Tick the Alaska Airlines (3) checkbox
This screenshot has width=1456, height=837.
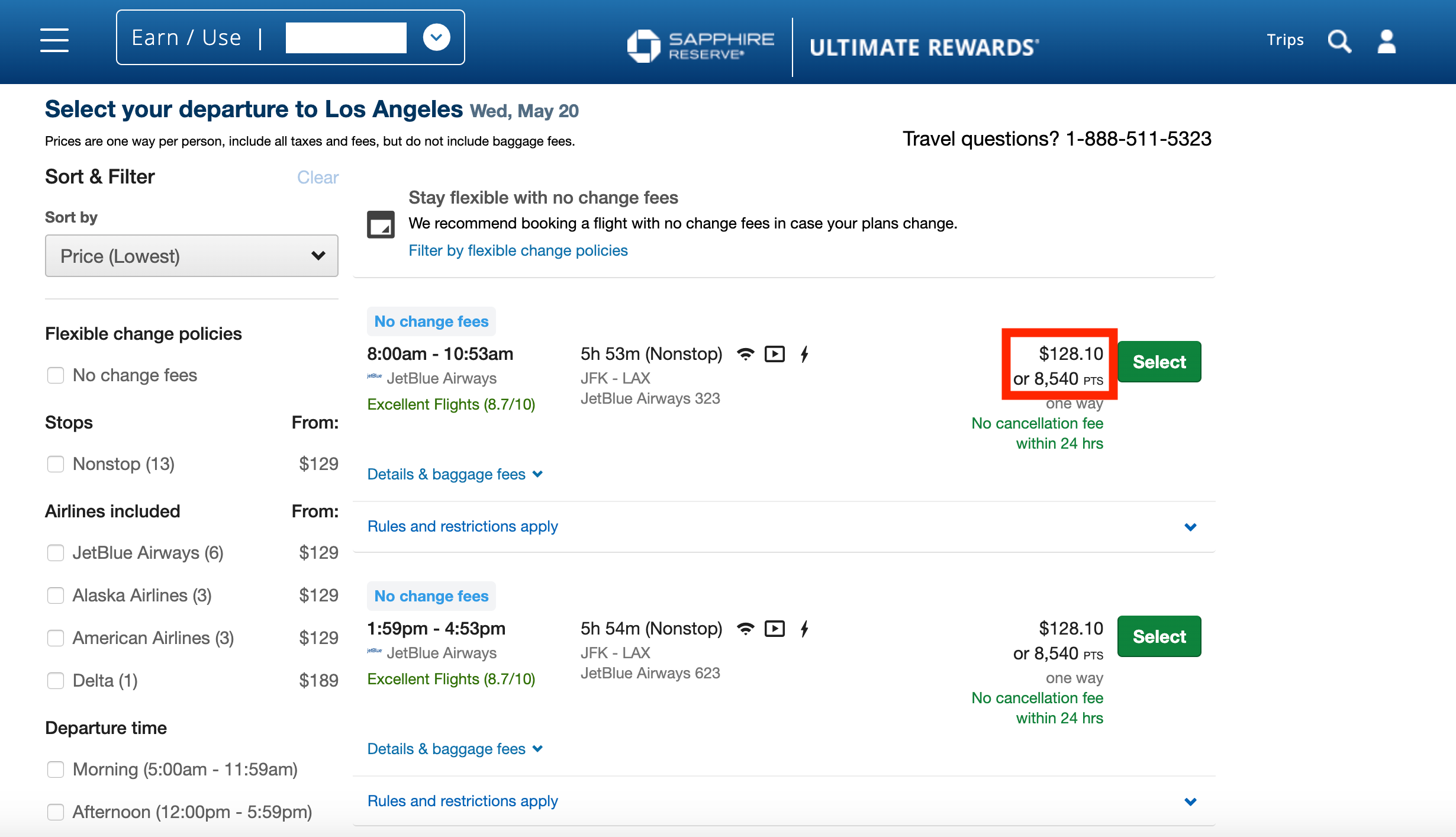(56, 595)
